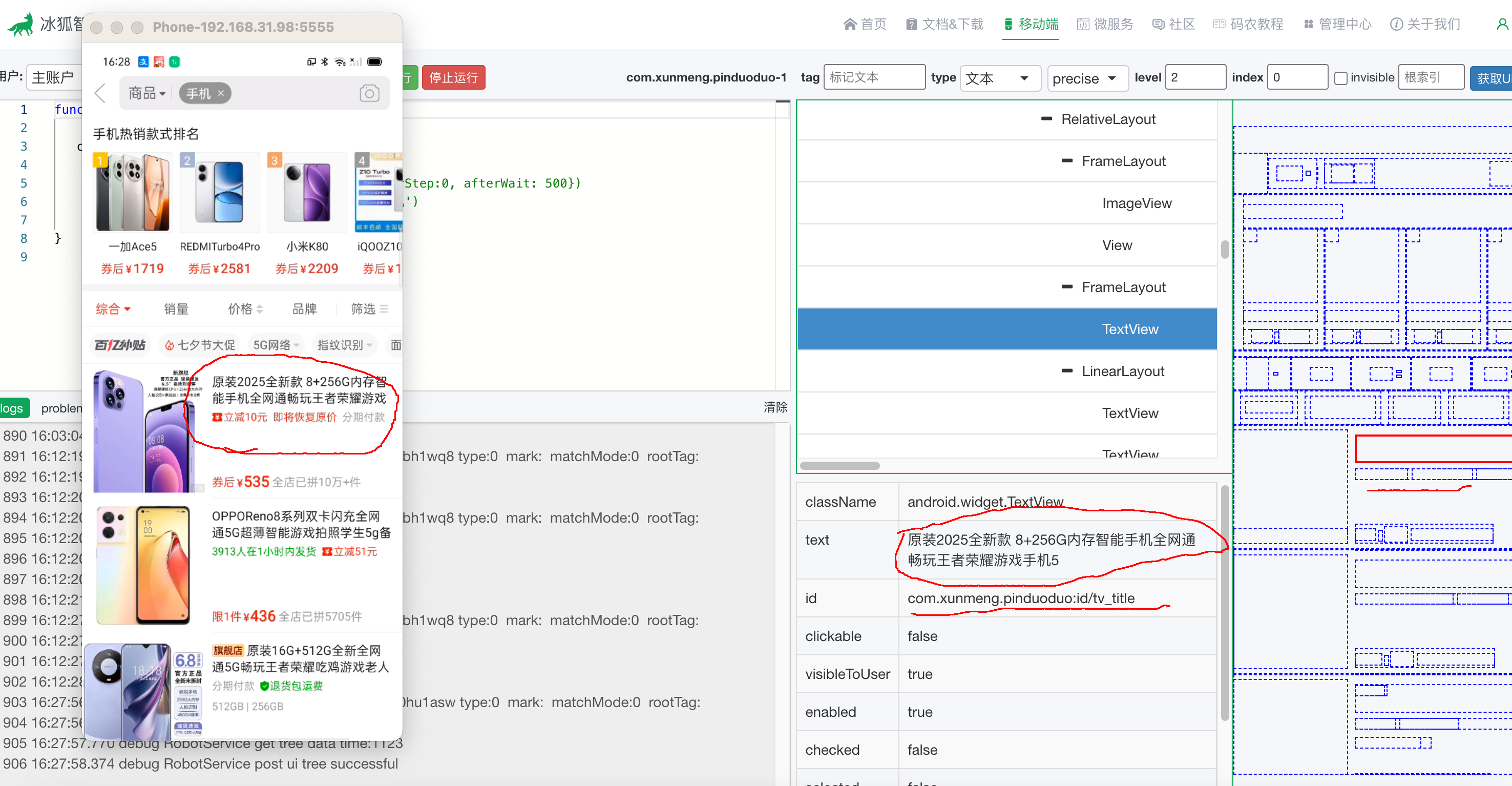Click the properties panel scrollbar

point(1224,603)
